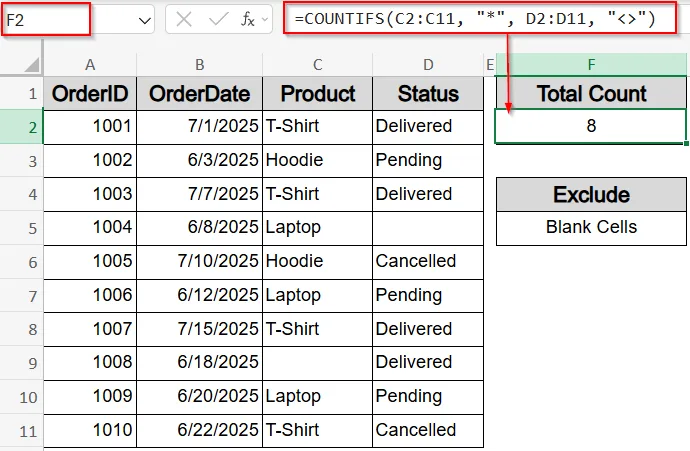
Task: Select cell with OrderID 1004
Action: pyautogui.click(x=90, y=228)
